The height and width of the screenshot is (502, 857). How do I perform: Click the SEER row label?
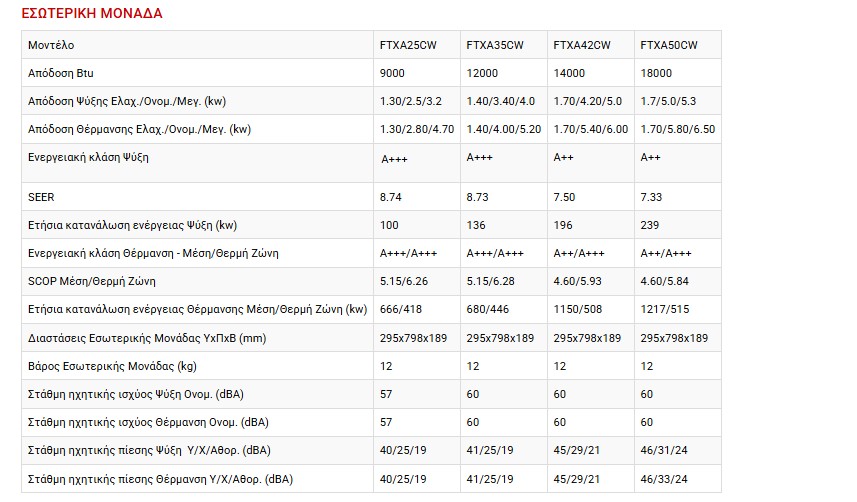(42, 198)
